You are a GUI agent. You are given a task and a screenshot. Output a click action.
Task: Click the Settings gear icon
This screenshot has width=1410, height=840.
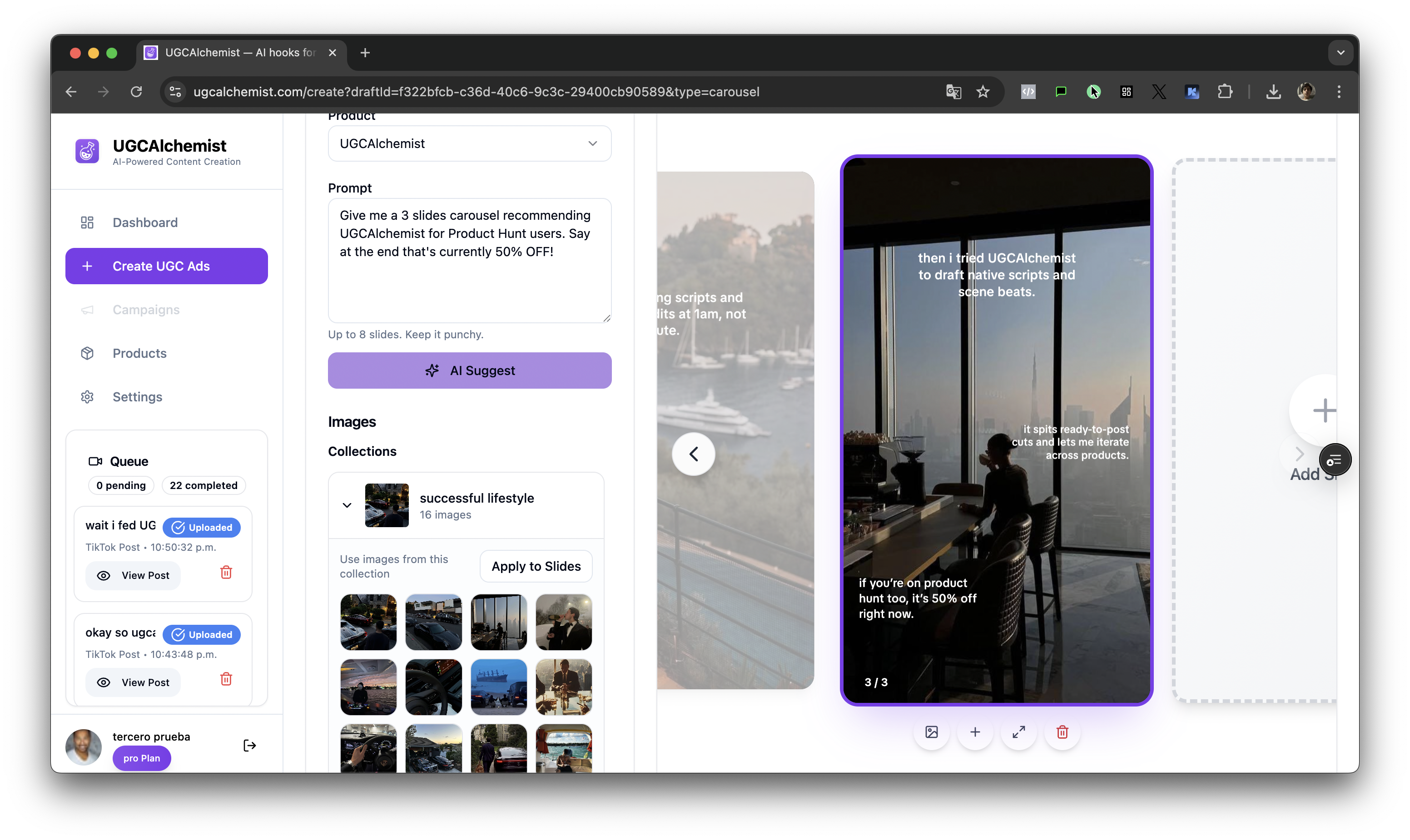tap(87, 397)
